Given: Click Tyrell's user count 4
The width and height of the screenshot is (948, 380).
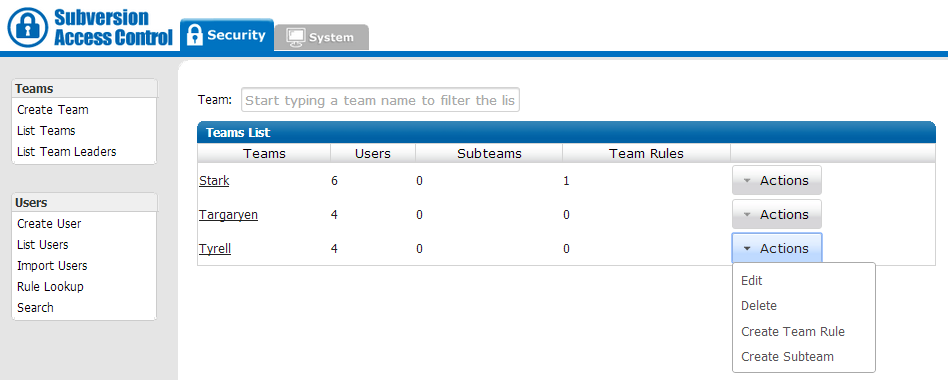Looking at the screenshot, I should (x=334, y=248).
